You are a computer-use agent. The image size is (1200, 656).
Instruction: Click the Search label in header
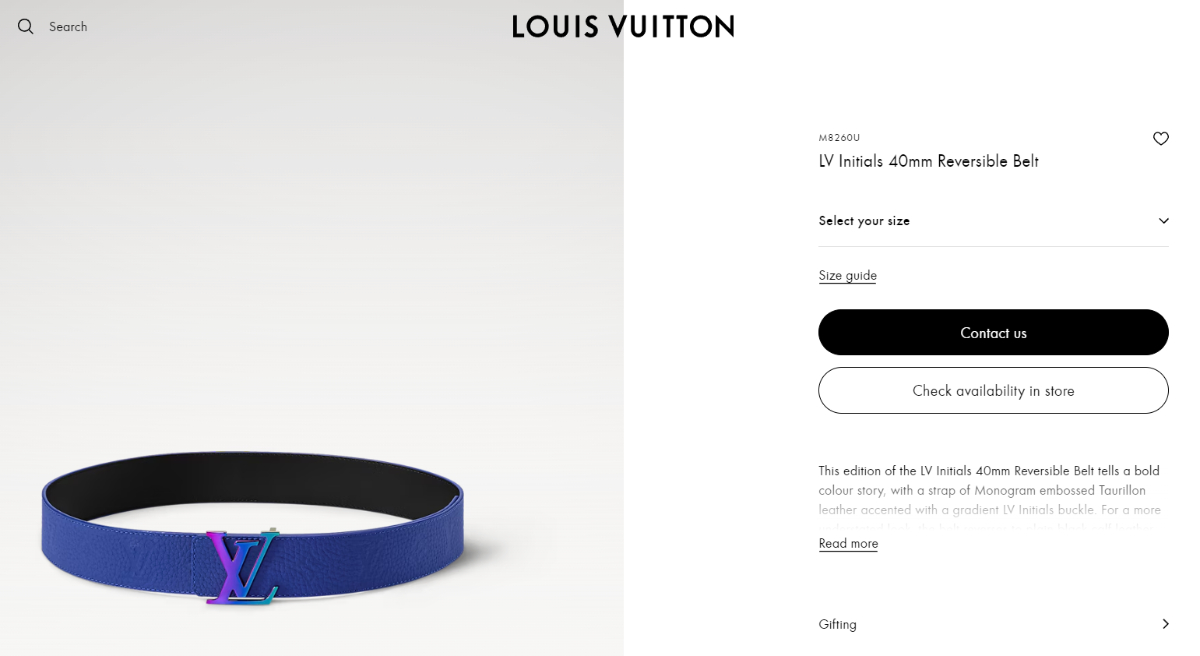[68, 27]
